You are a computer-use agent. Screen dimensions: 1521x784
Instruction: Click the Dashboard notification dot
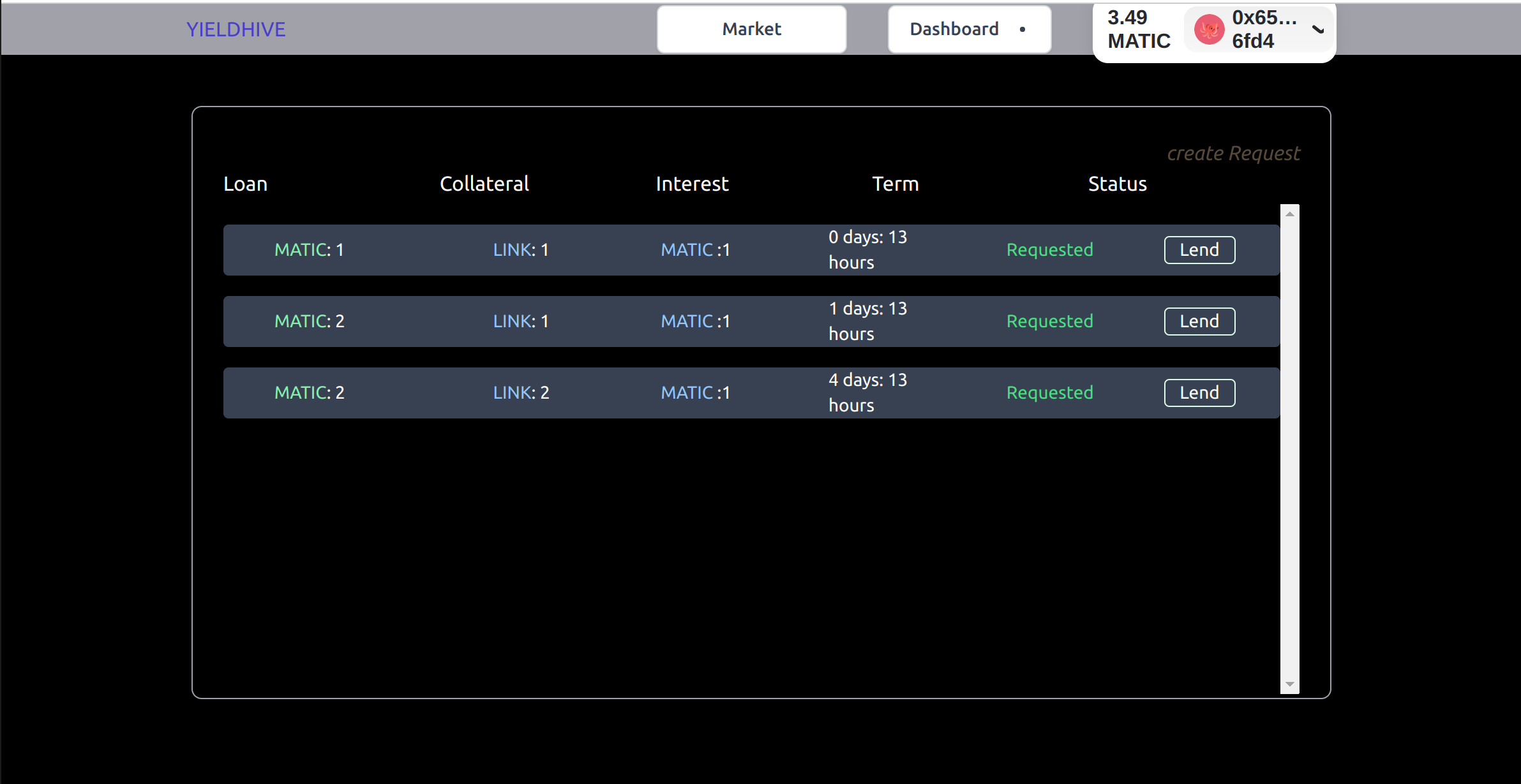tap(1023, 29)
